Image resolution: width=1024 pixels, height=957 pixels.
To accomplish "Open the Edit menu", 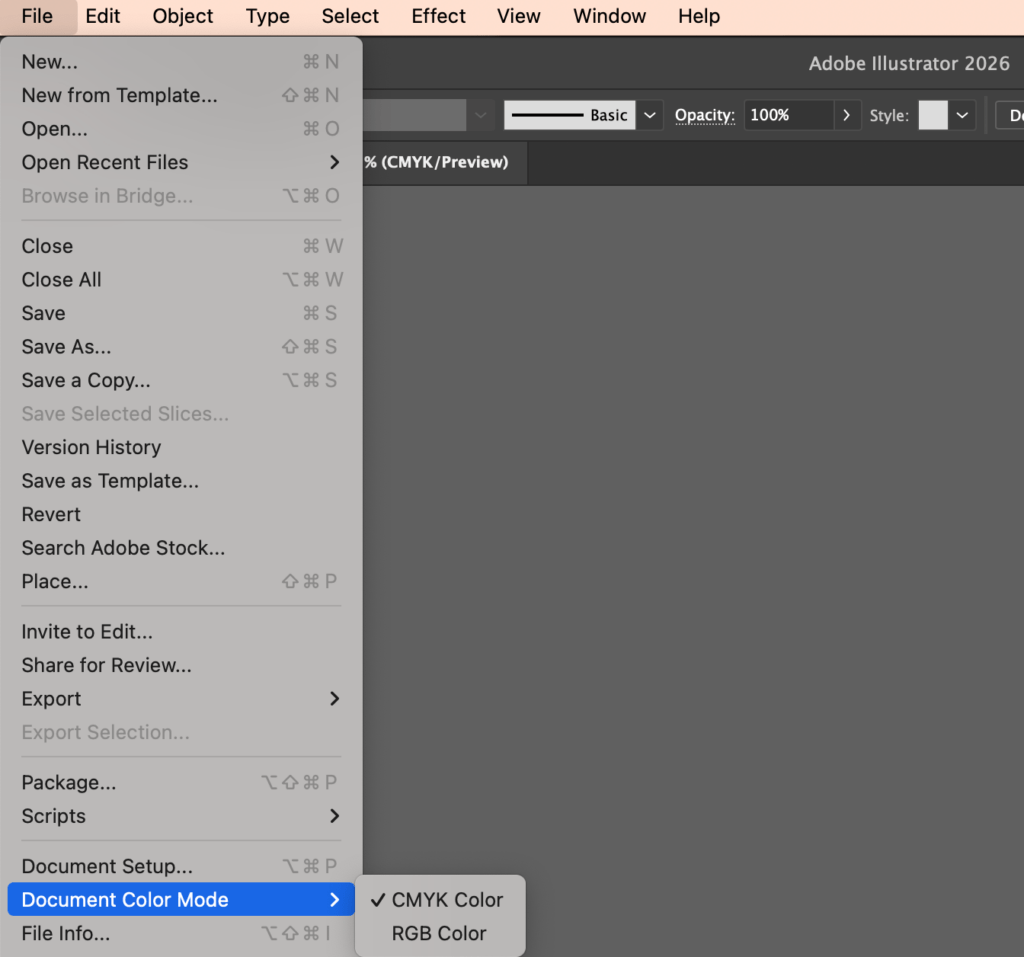I will 102,16.
